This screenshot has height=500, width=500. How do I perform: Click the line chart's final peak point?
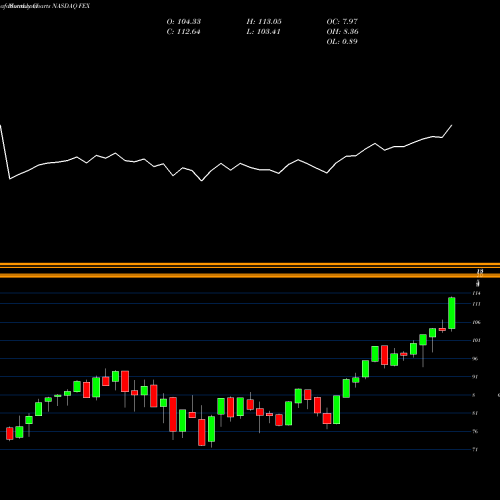coord(452,125)
